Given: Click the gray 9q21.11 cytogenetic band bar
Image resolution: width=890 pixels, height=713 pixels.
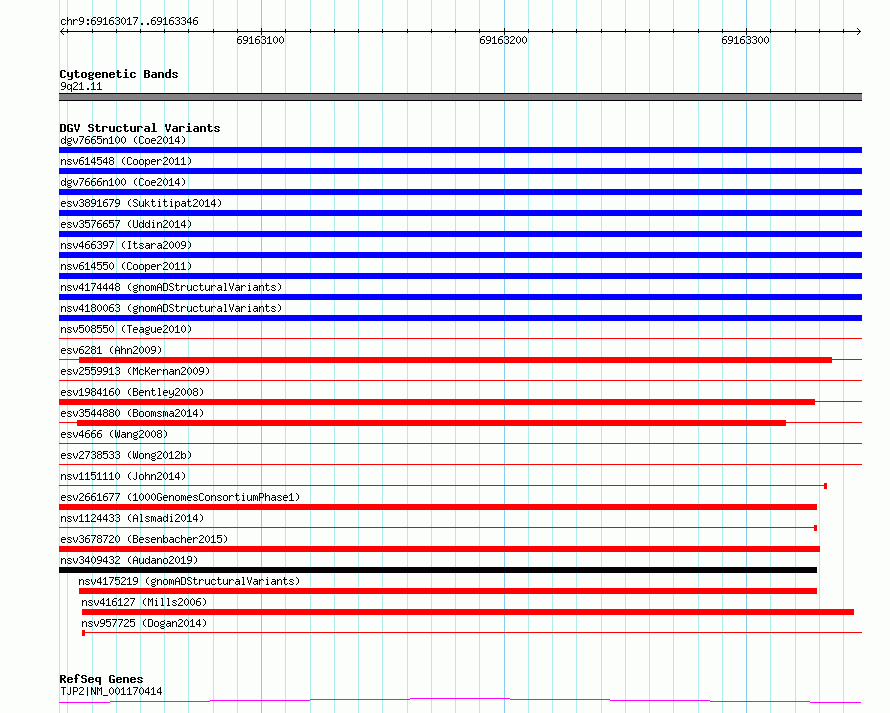Looking at the screenshot, I should (460, 97).
